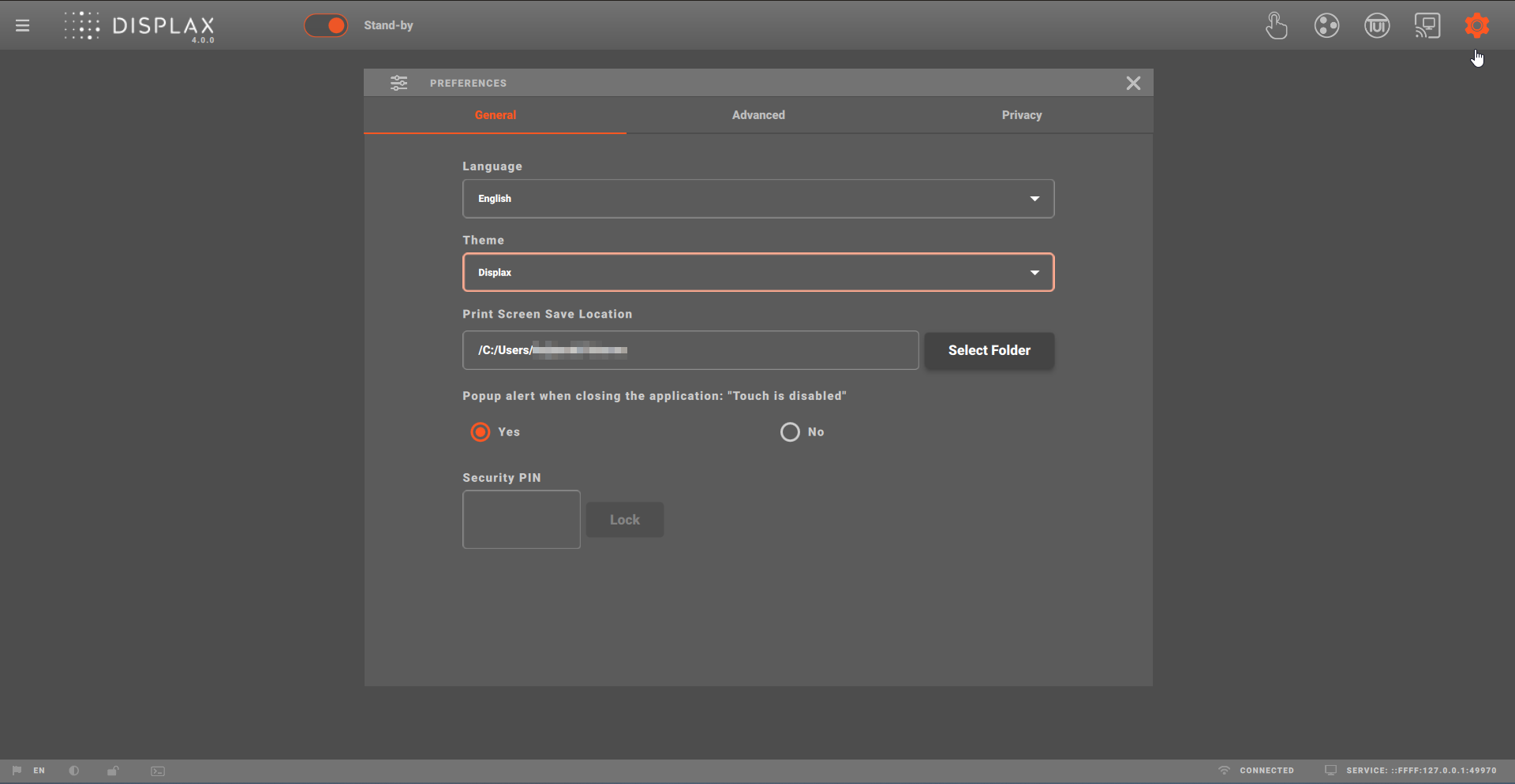Expand the Theme dropdown
1515x784 pixels.
coord(757,273)
